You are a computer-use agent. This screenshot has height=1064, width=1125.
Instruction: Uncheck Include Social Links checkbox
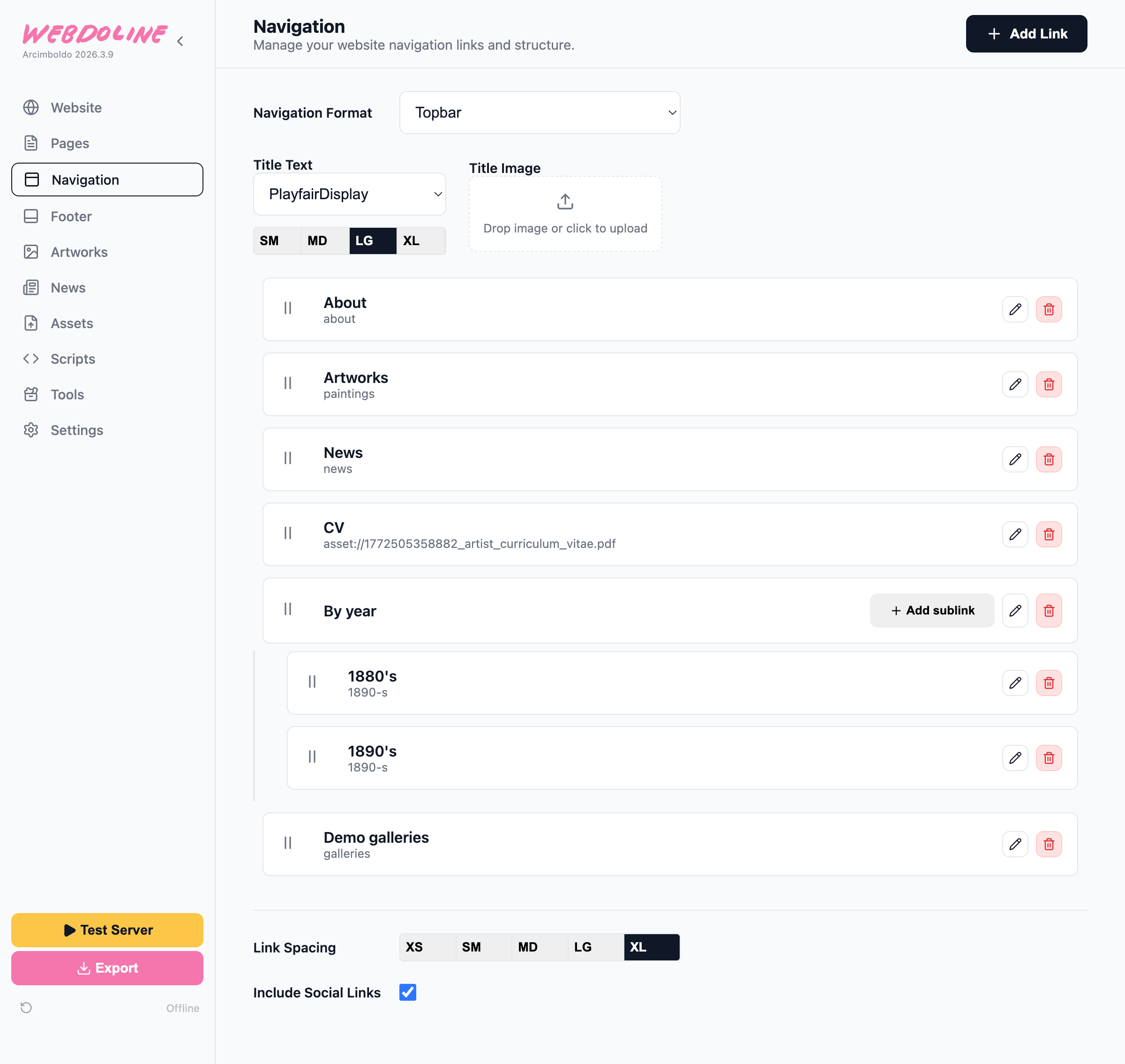click(407, 992)
